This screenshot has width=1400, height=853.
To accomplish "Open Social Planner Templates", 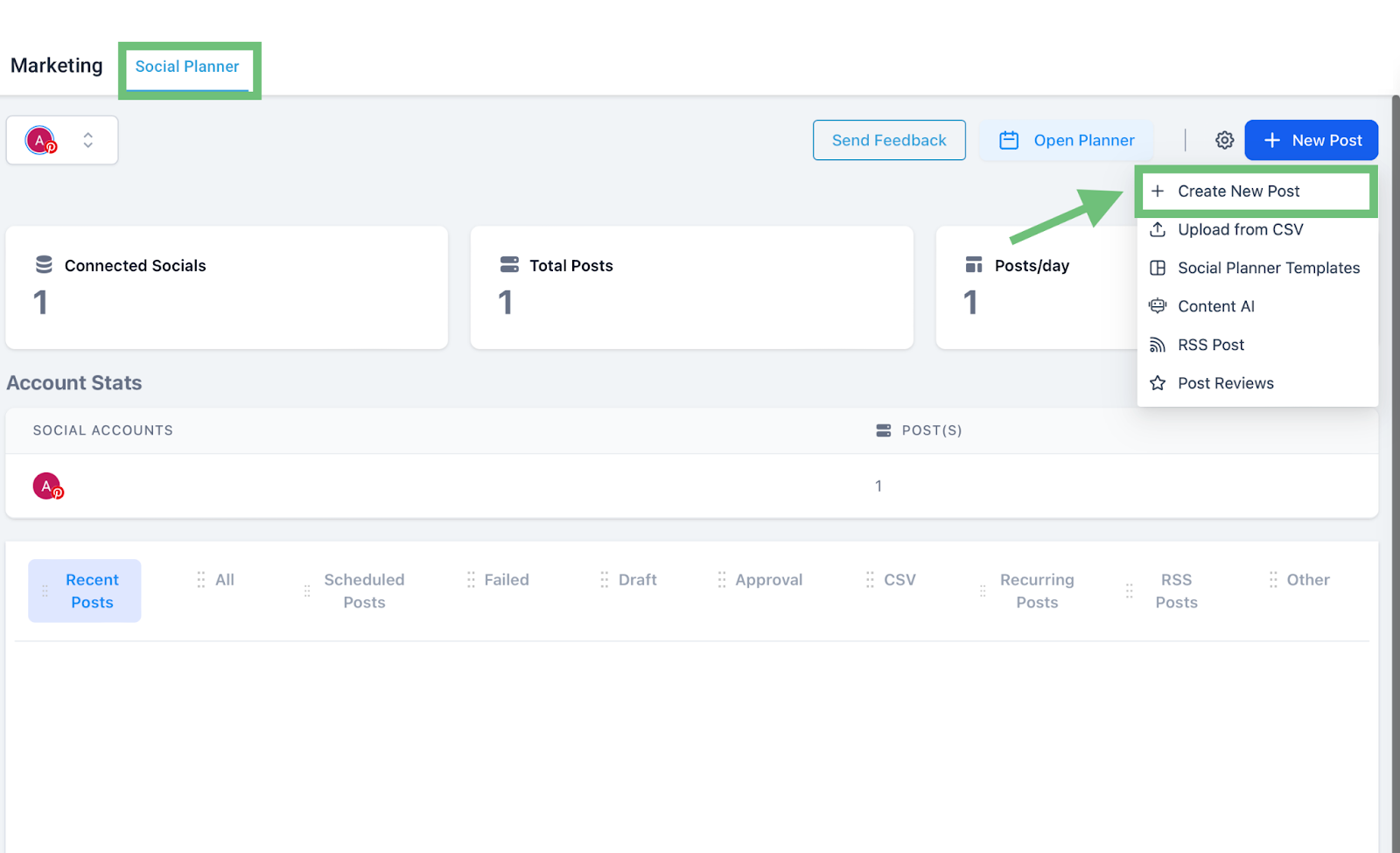I will click(1256, 268).
